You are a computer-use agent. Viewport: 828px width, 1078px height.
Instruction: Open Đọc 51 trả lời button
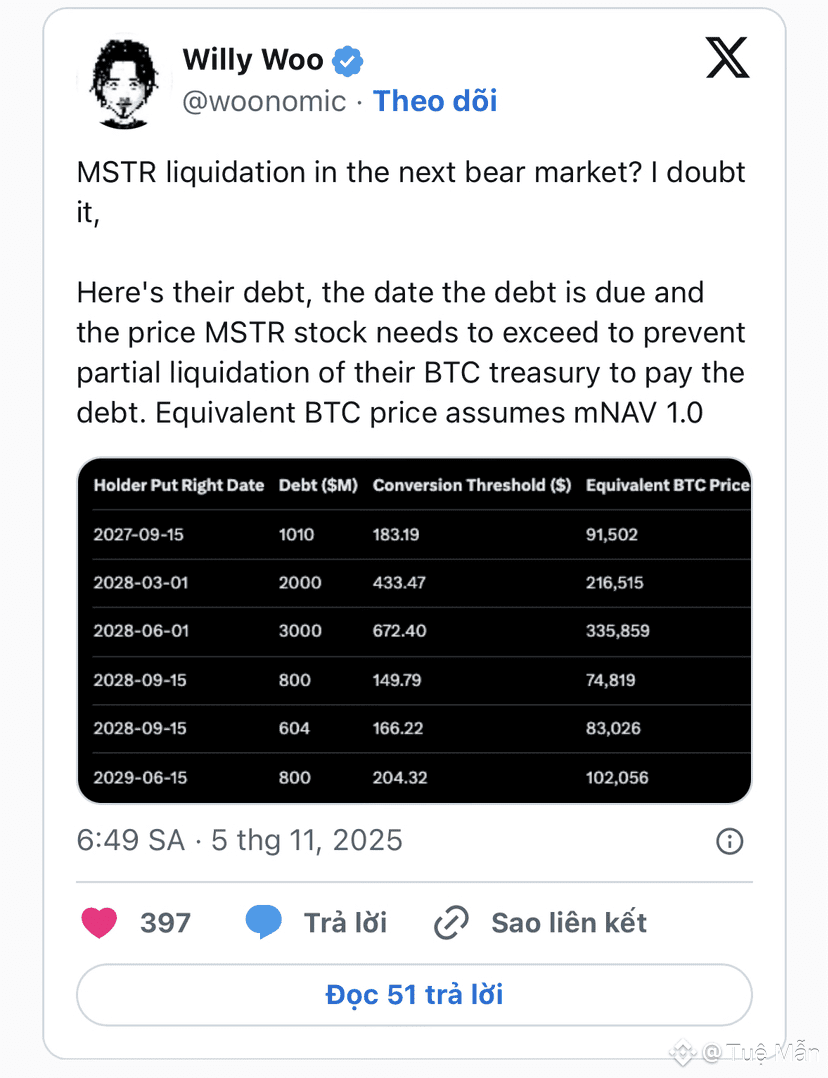tap(414, 995)
